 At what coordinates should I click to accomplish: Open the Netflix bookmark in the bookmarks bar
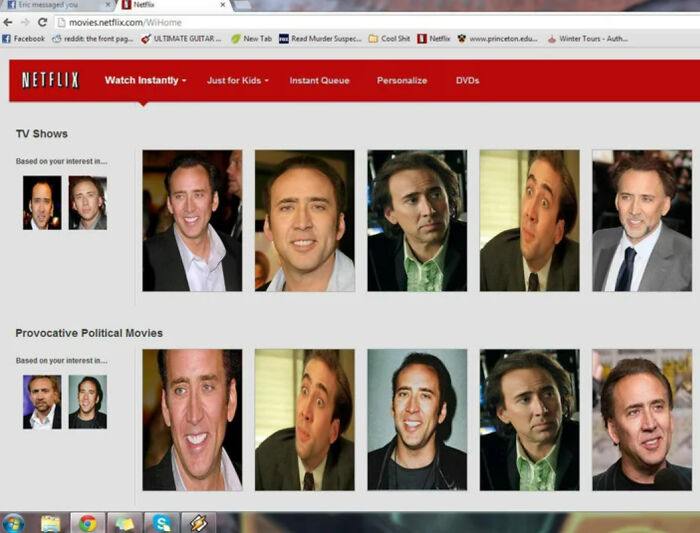click(x=433, y=39)
